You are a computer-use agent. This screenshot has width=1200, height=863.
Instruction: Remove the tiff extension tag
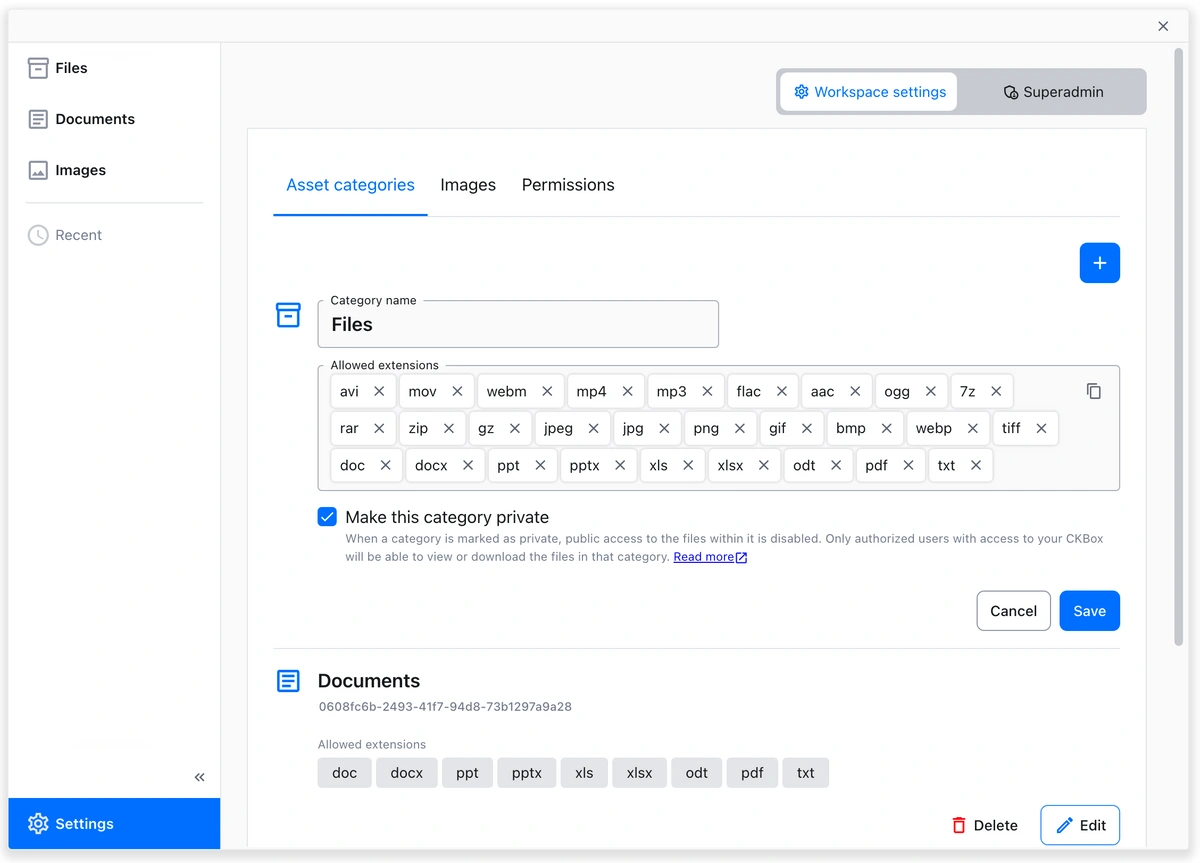1041,428
